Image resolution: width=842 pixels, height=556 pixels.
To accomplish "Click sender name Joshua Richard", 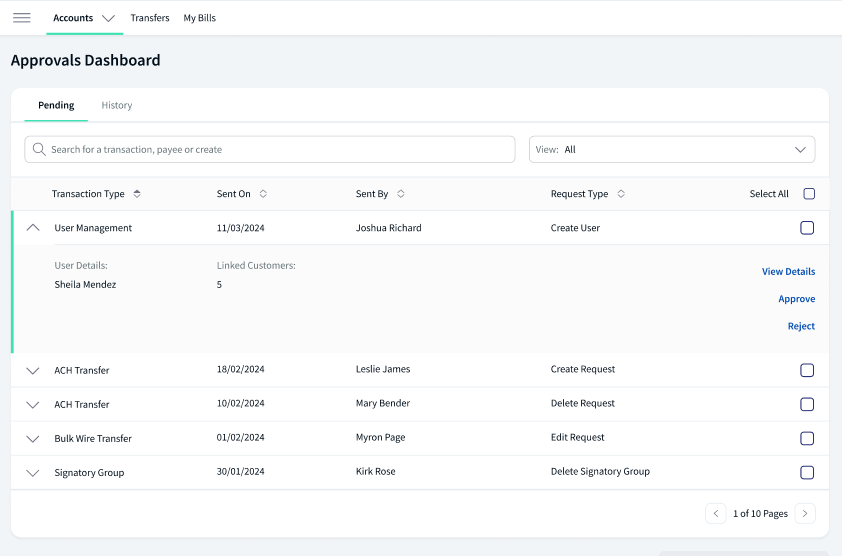I will pos(388,228).
